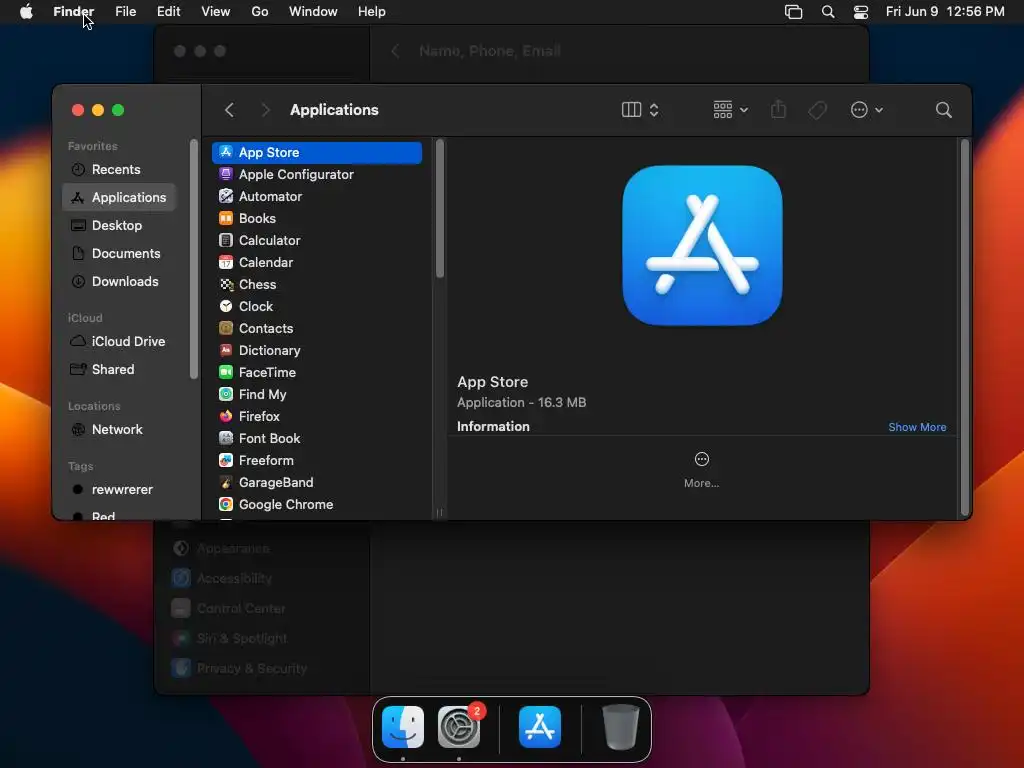
Task: Select the Calendar app
Action: point(317,263)
